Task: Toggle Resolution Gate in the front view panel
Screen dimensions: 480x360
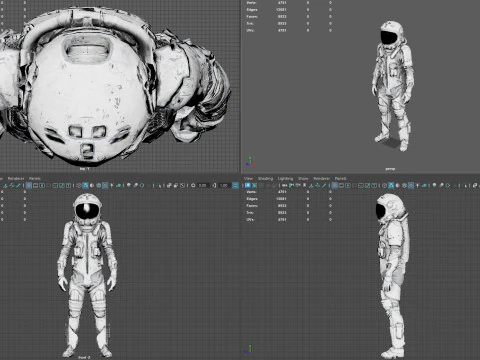Action: (42, 185)
